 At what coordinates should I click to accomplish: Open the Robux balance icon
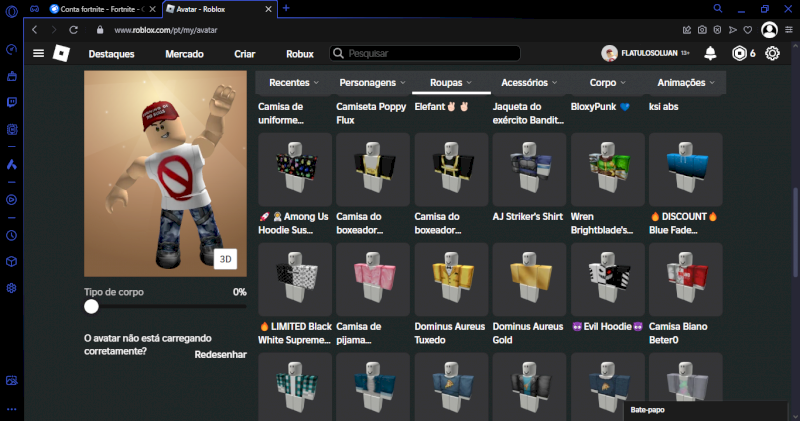click(739, 53)
